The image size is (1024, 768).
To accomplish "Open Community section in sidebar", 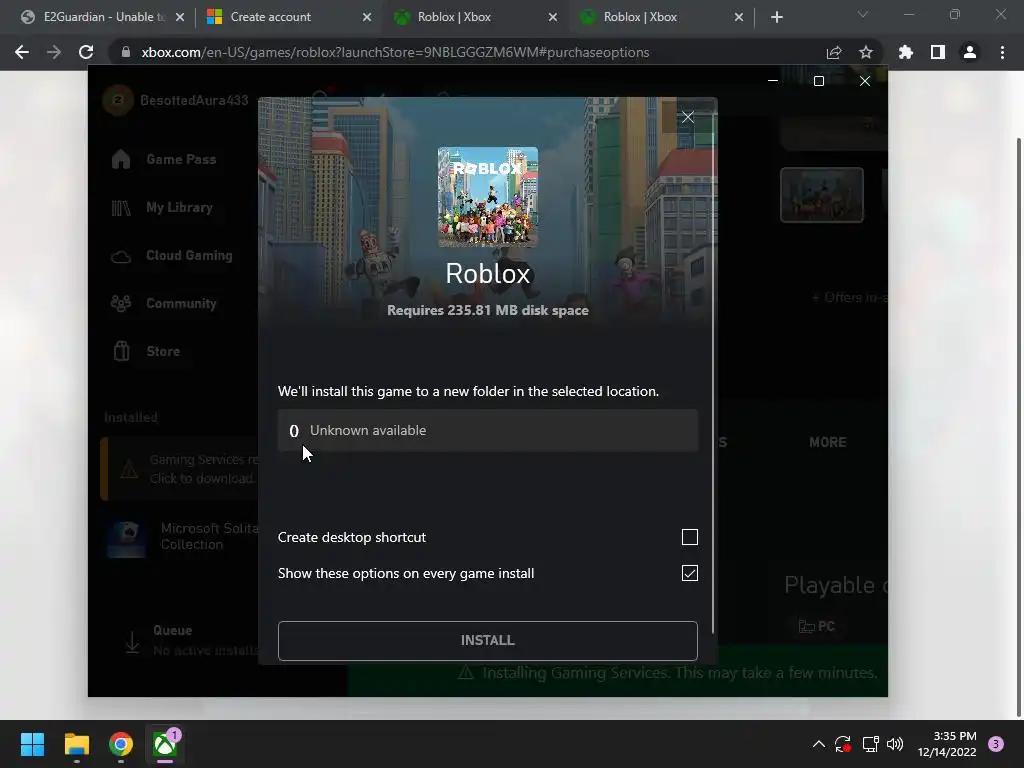I will pyautogui.click(x=181, y=303).
